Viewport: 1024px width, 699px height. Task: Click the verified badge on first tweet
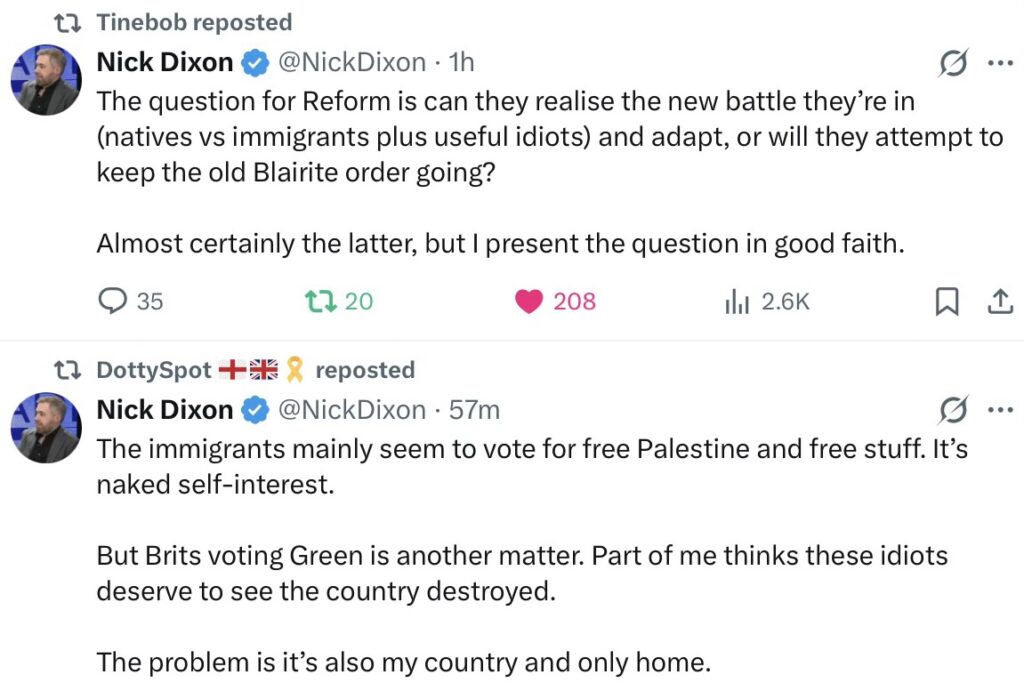(256, 63)
